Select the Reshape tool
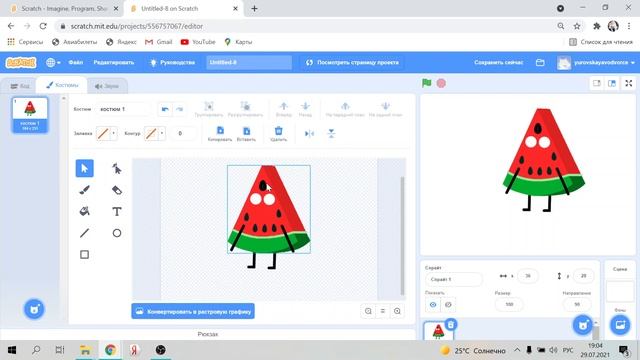The height and width of the screenshot is (360, 640). coord(117,168)
